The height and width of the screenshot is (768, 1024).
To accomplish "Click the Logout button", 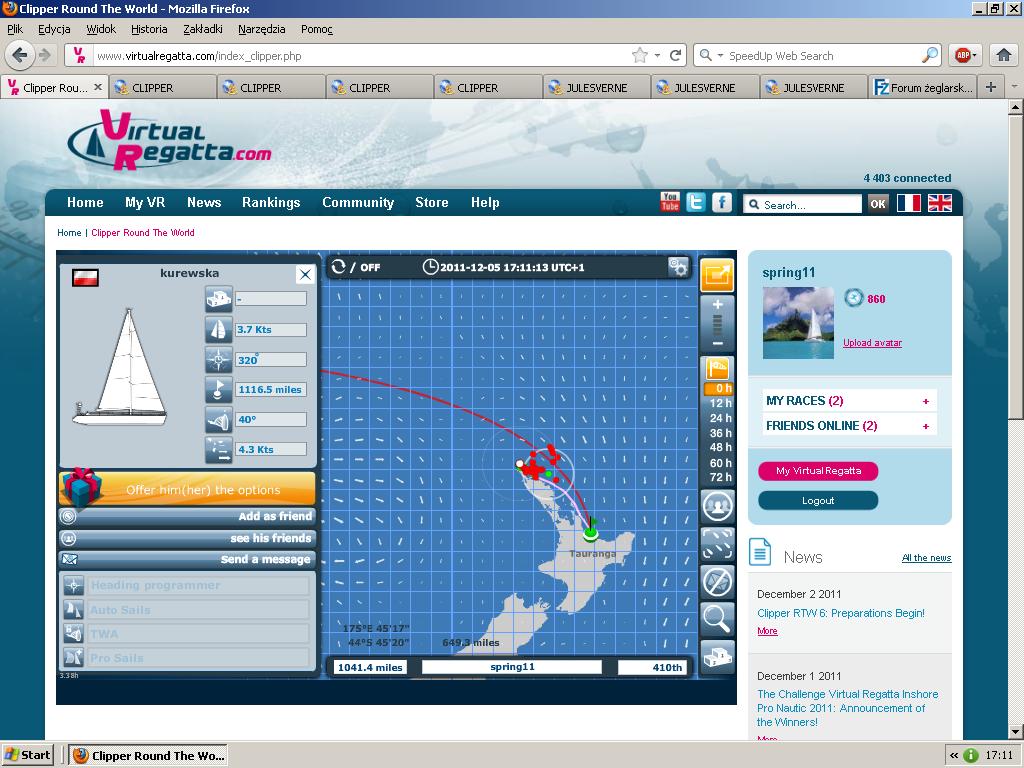I will coord(818,500).
